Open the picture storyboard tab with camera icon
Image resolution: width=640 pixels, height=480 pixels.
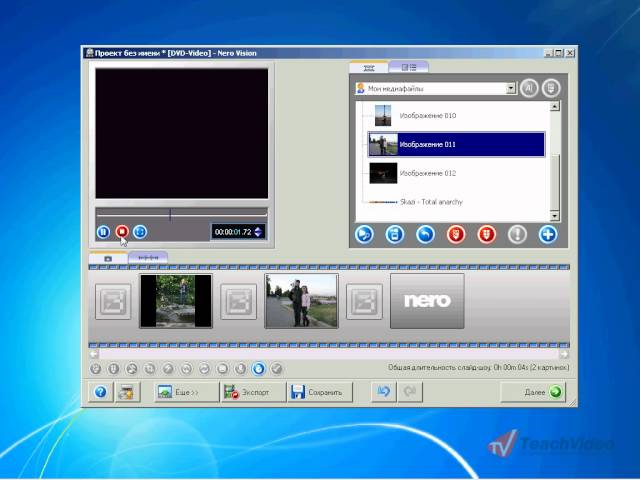point(108,258)
